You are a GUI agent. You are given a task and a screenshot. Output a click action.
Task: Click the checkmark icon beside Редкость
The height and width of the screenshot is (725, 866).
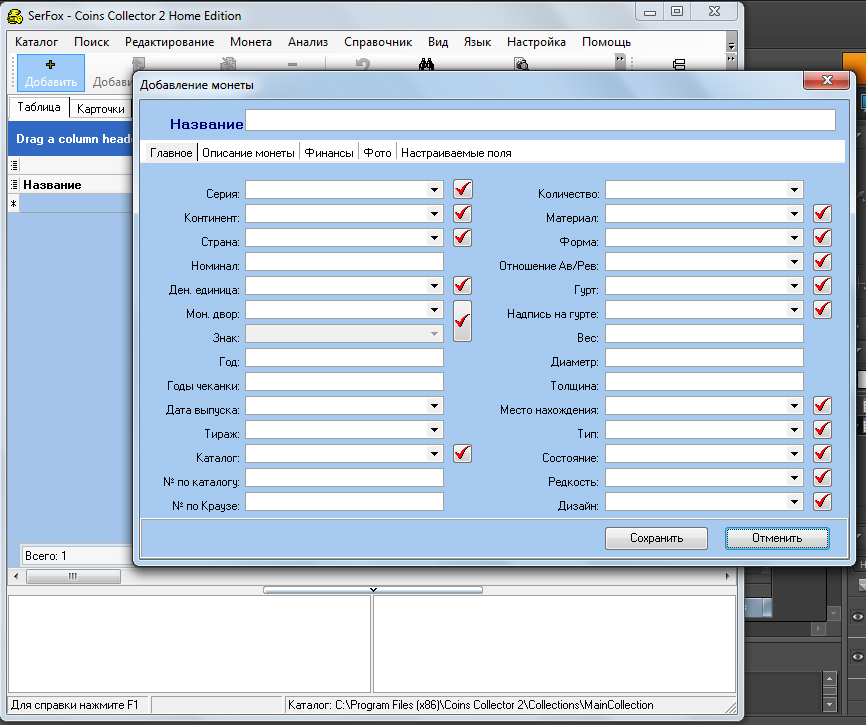click(822, 478)
